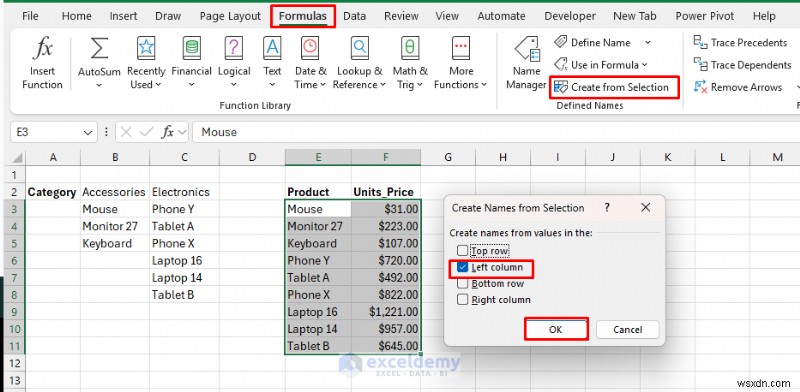Open the Text functions icon

coord(272,48)
